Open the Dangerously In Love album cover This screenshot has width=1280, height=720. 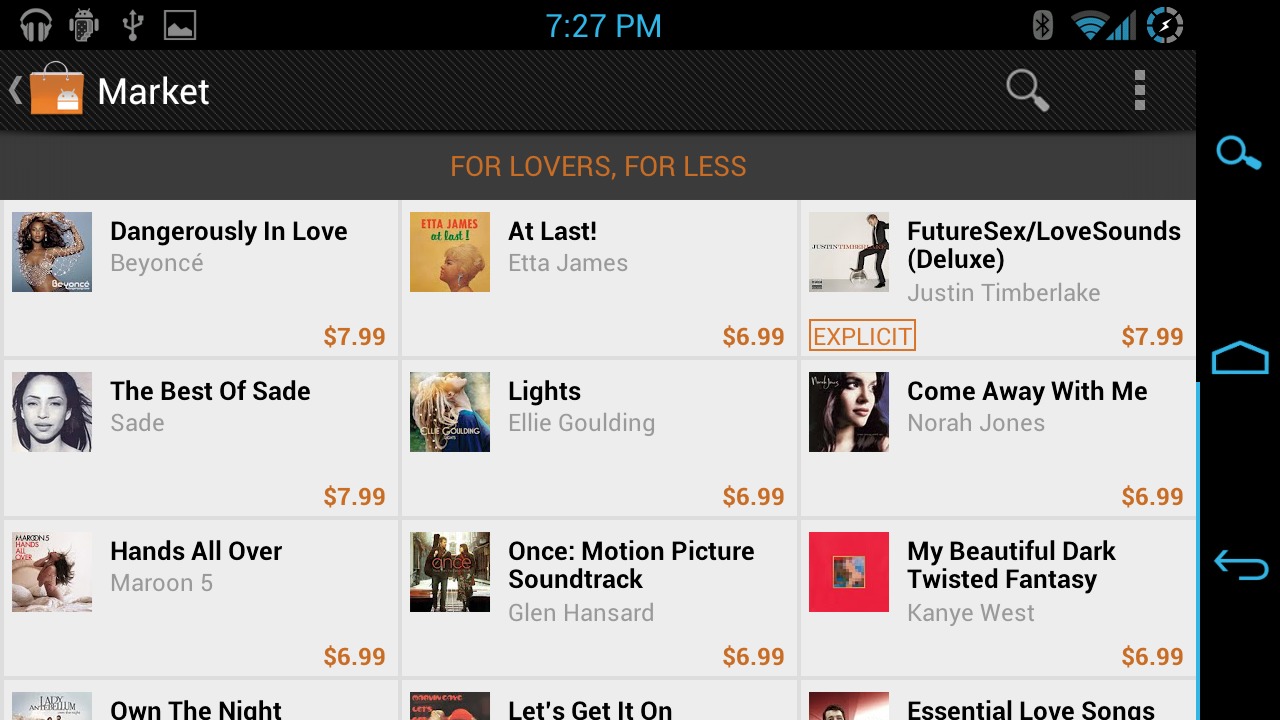click(52, 252)
